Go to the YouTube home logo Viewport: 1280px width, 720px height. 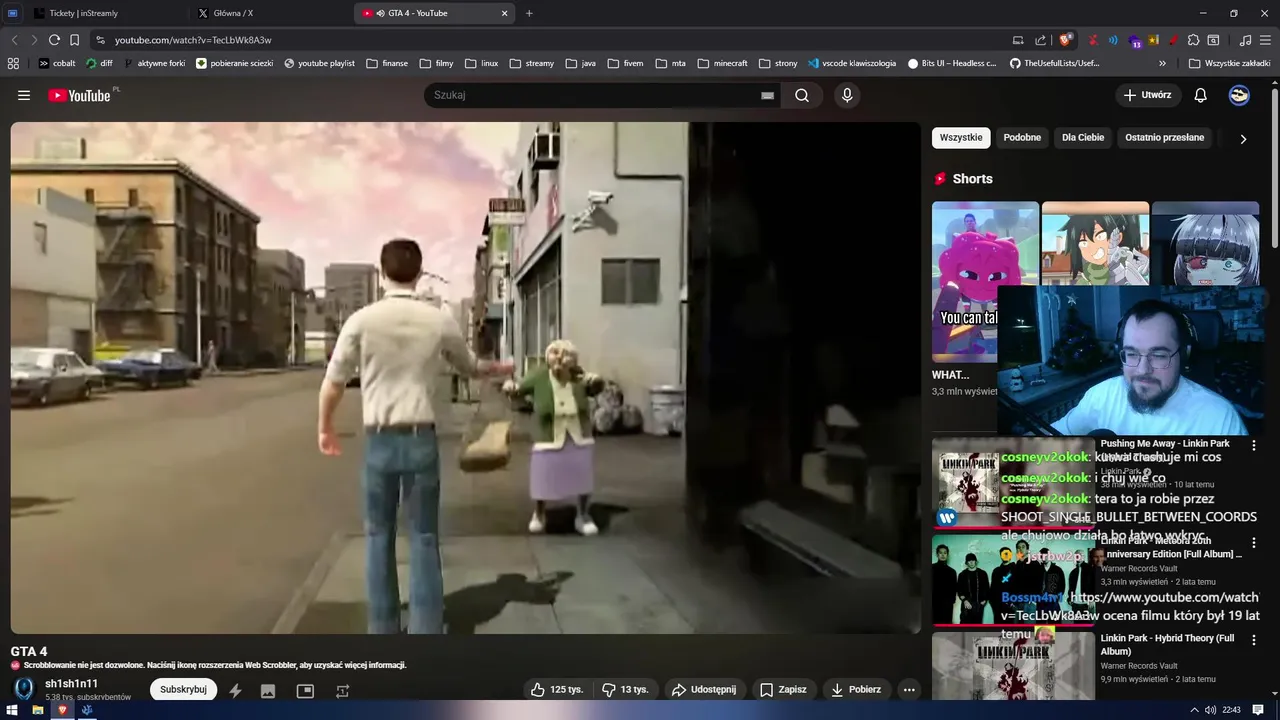click(x=79, y=95)
